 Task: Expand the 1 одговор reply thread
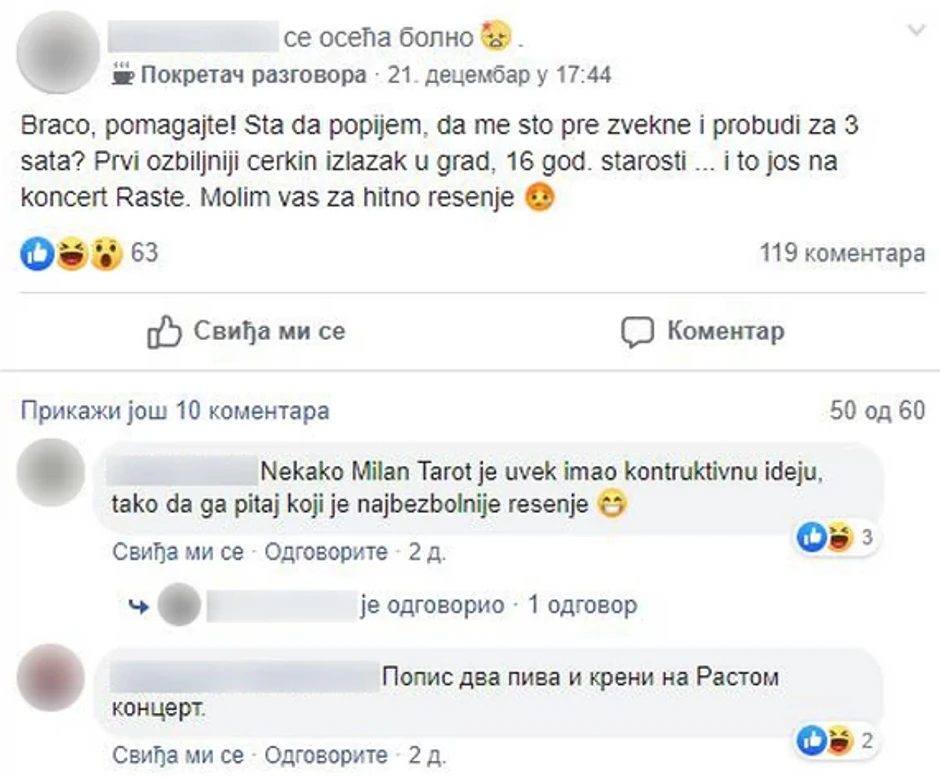582,605
